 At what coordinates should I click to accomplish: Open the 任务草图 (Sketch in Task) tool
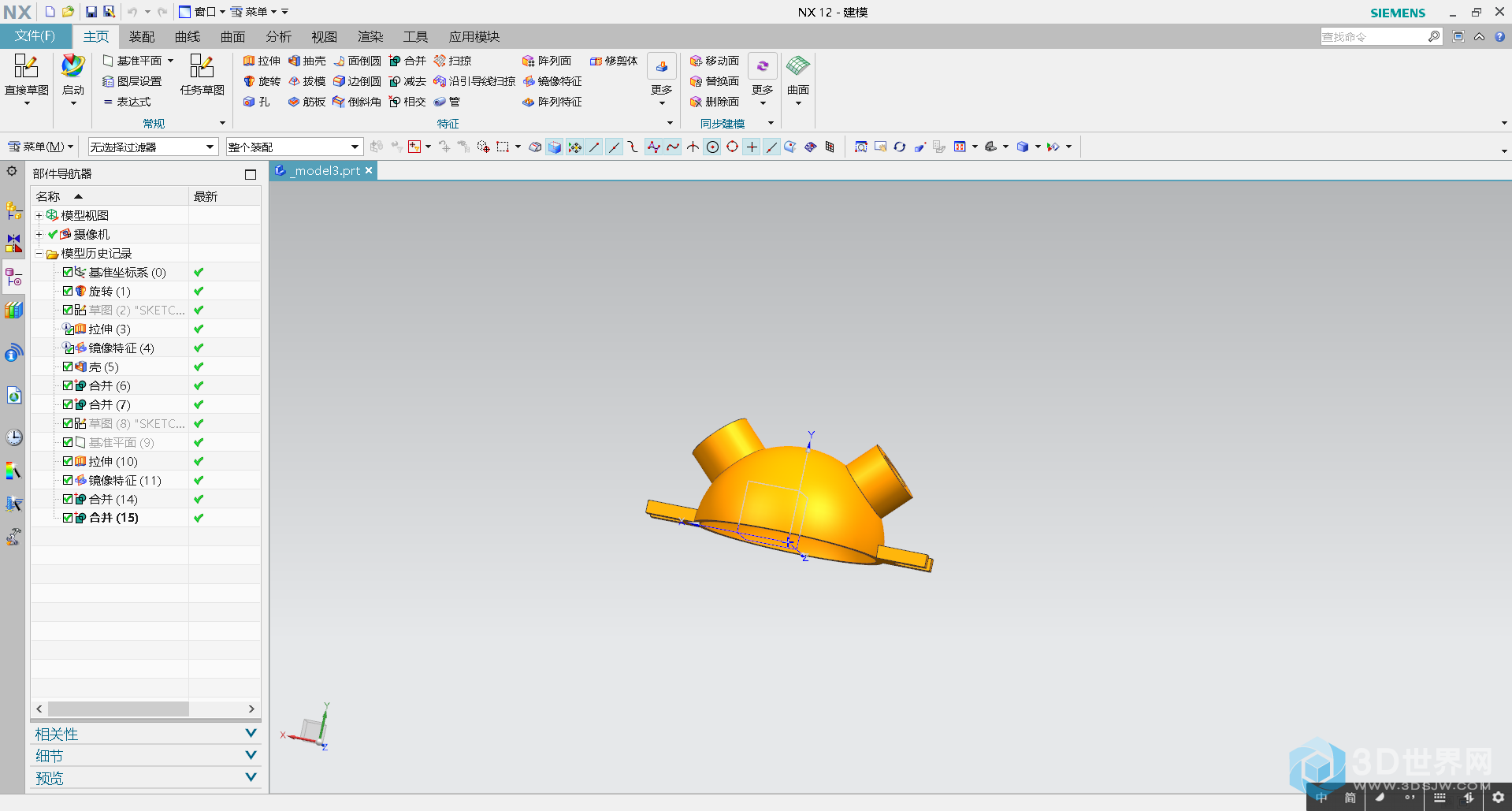point(202,75)
